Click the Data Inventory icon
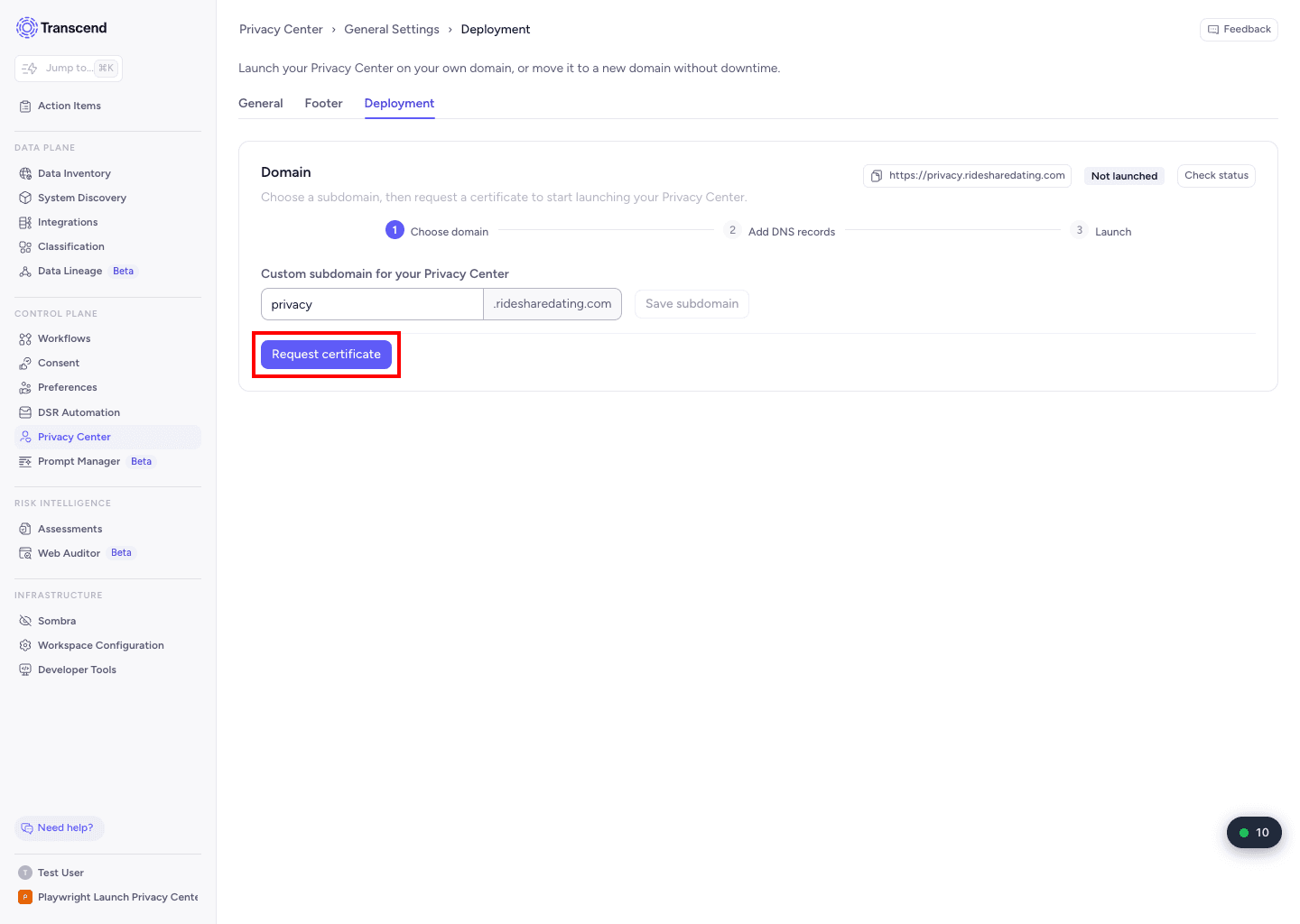 [x=25, y=173]
